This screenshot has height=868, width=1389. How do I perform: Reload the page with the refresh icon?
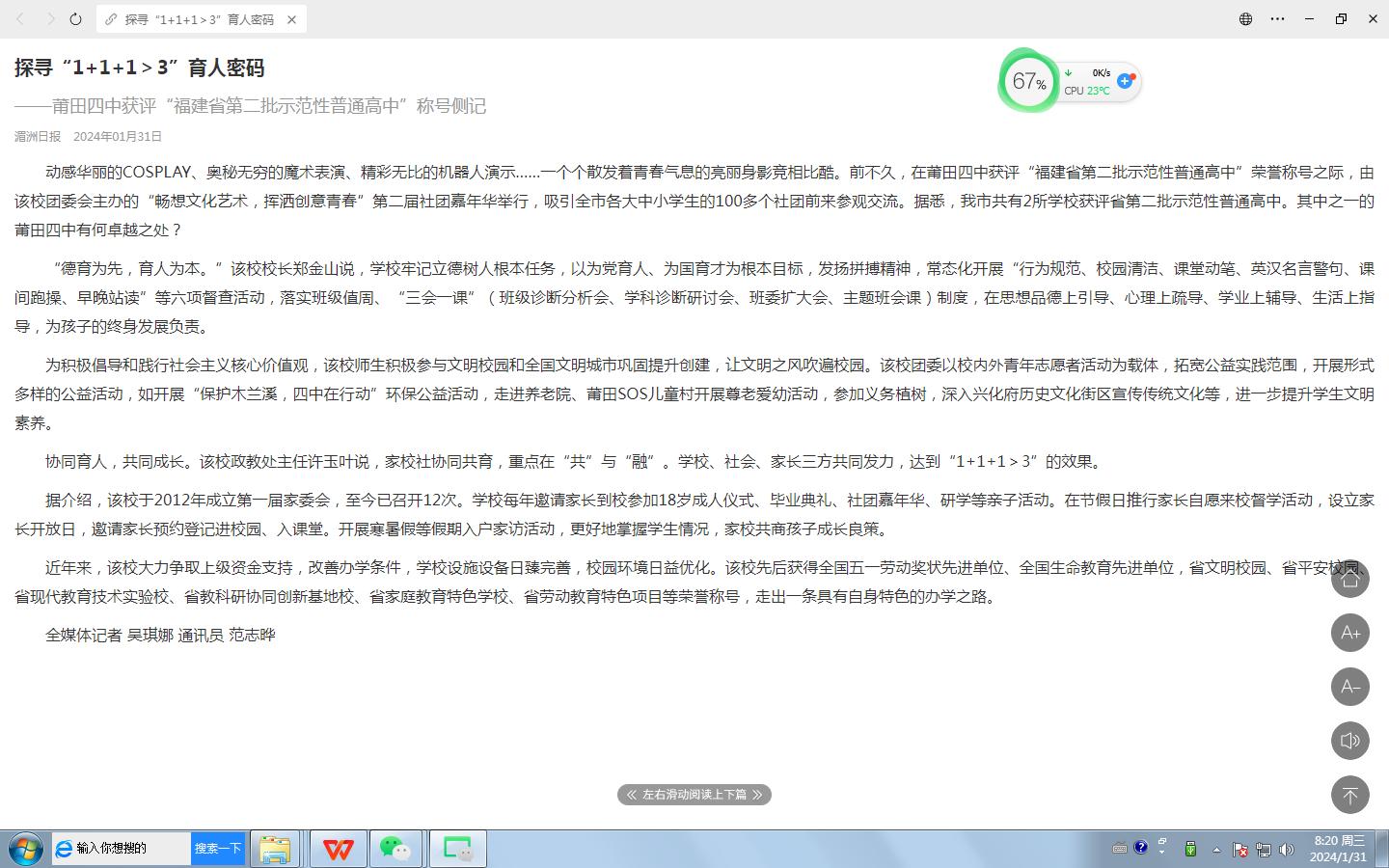pyautogui.click(x=75, y=19)
